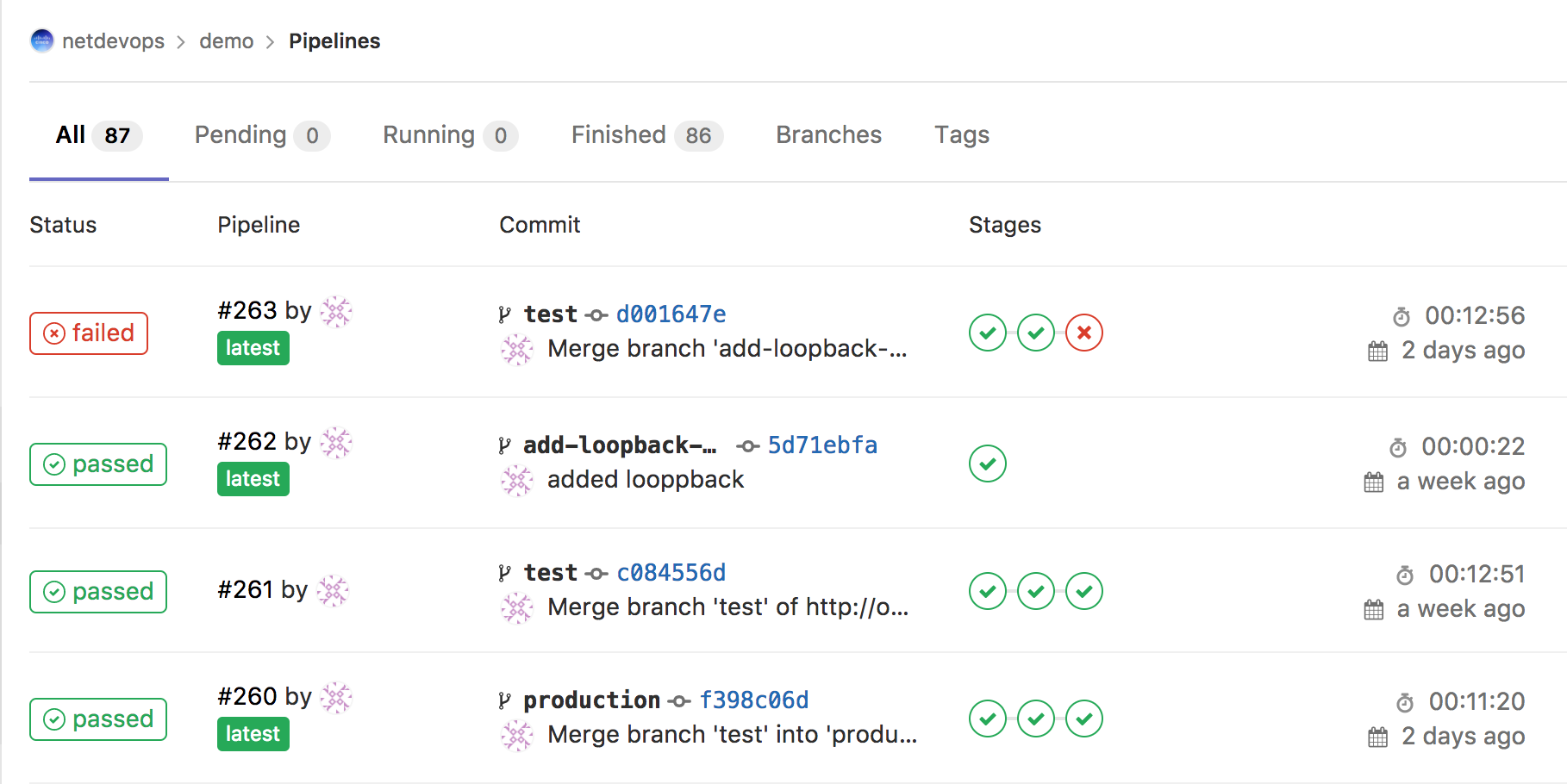This screenshot has width=1567, height=784.
Task: Go to demo project in breadcrumb
Action: [x=226, y=41]
